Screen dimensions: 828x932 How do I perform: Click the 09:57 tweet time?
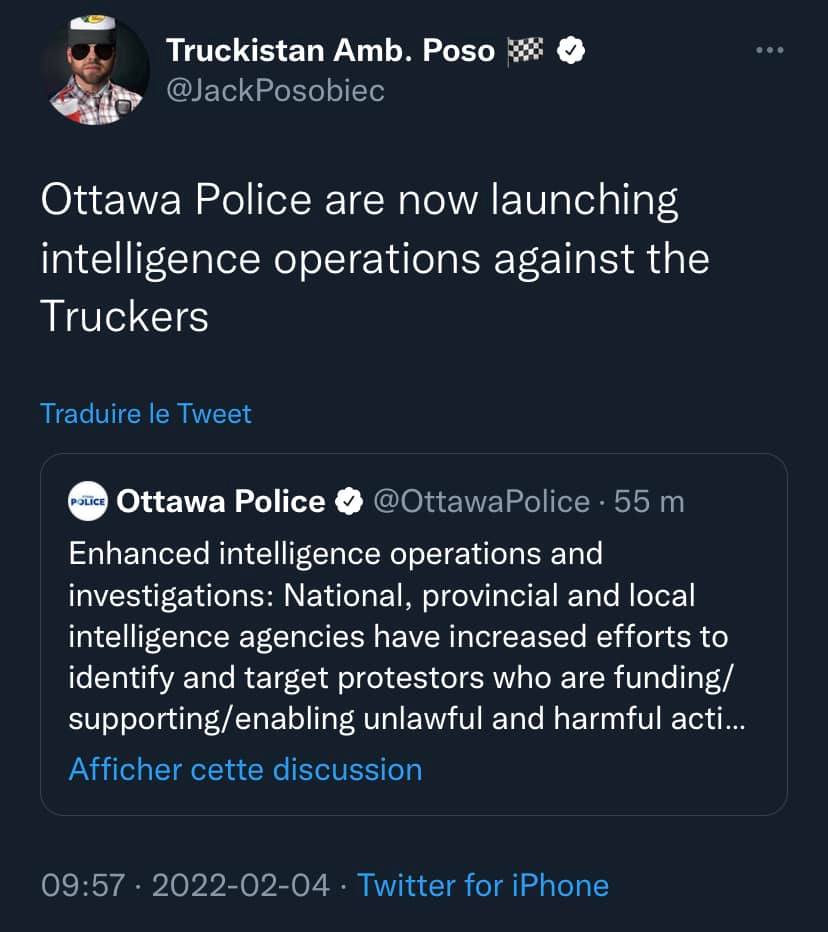[80, 885]
